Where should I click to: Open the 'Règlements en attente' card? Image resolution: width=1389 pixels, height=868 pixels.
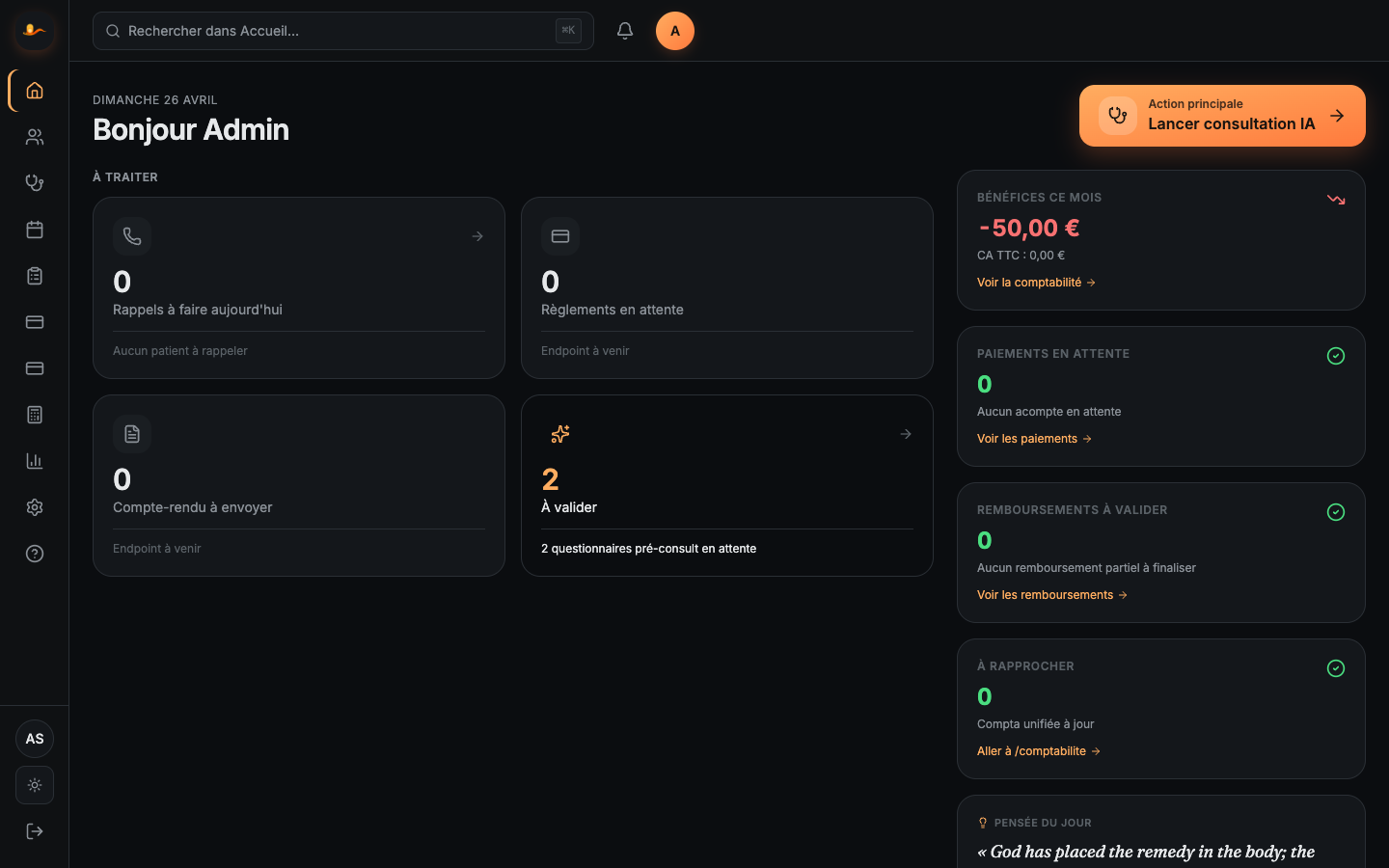pyautogui.click(x=727, y=287)
